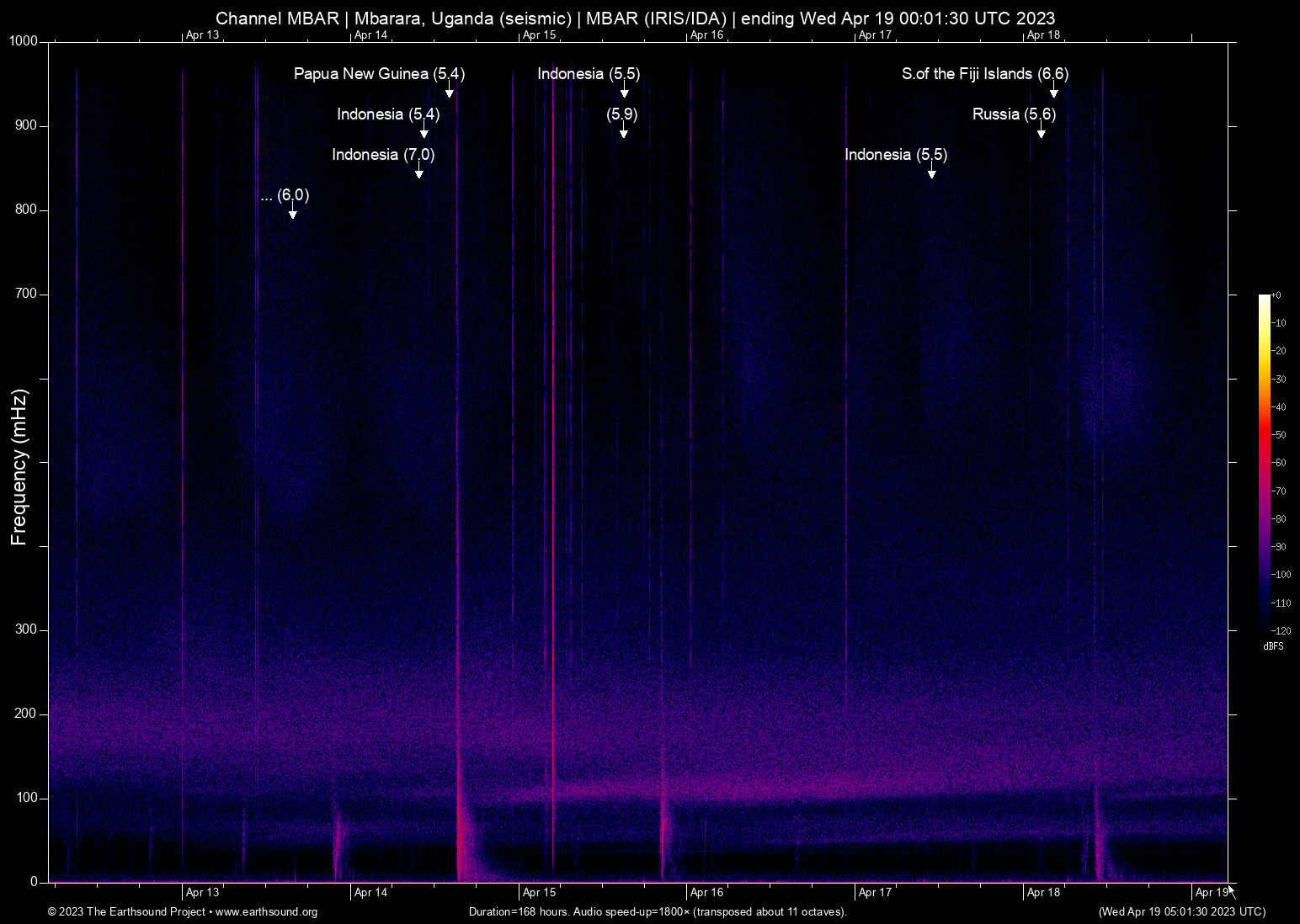Click the Earthsound Project copyright text
This screenshot has height=924, width=1300.
126,912
